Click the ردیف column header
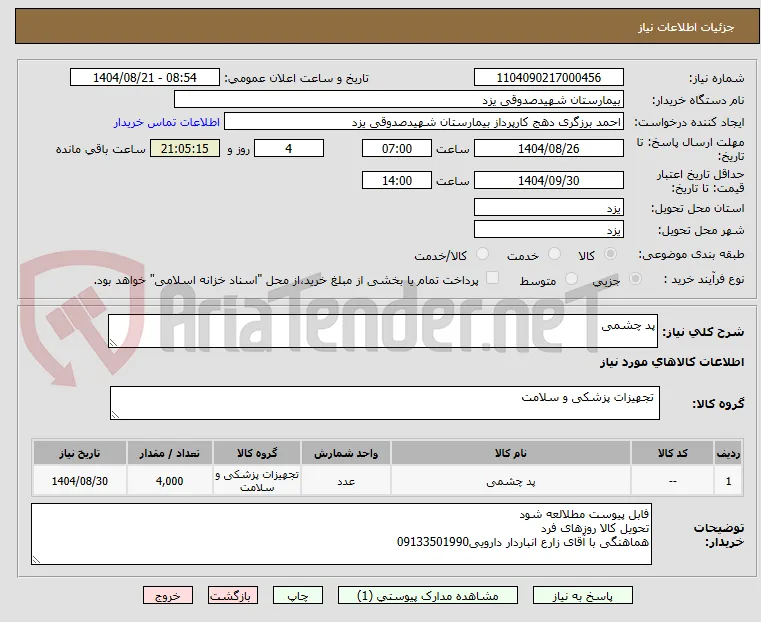The height and width of the screenshot is (622, 761). pyautogui.click(x=728, y=453)
